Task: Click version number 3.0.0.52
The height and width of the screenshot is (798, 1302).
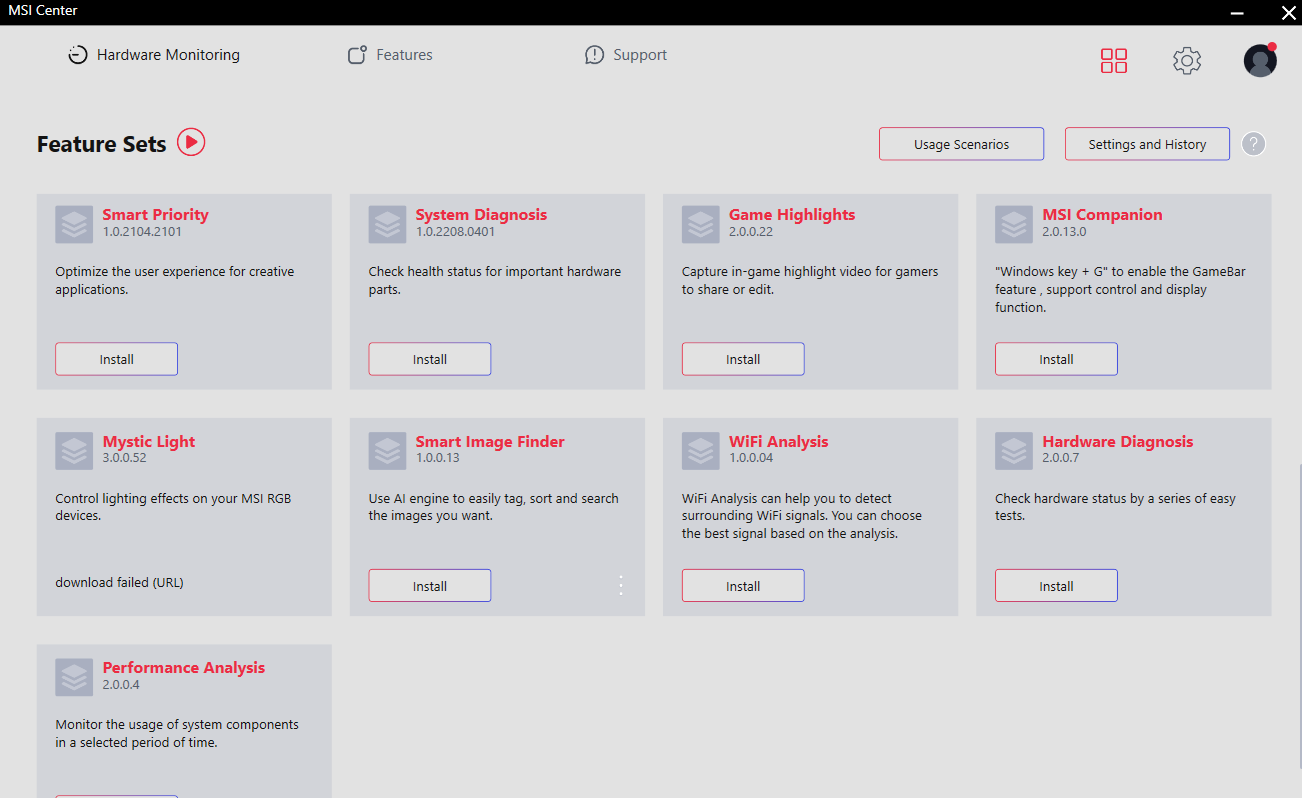Action: [x=124, y=458]
